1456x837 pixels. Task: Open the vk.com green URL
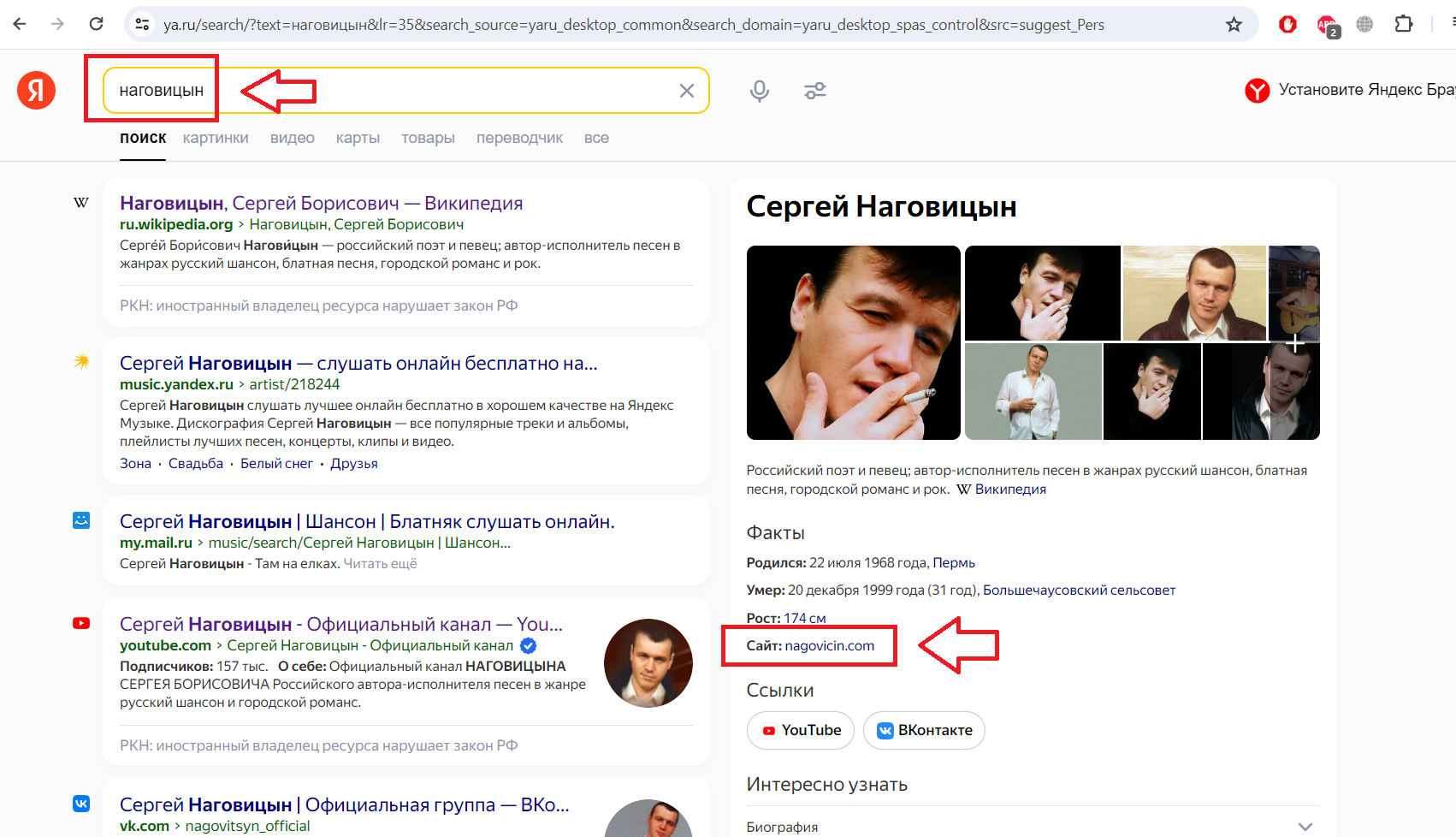coord(145,826)
